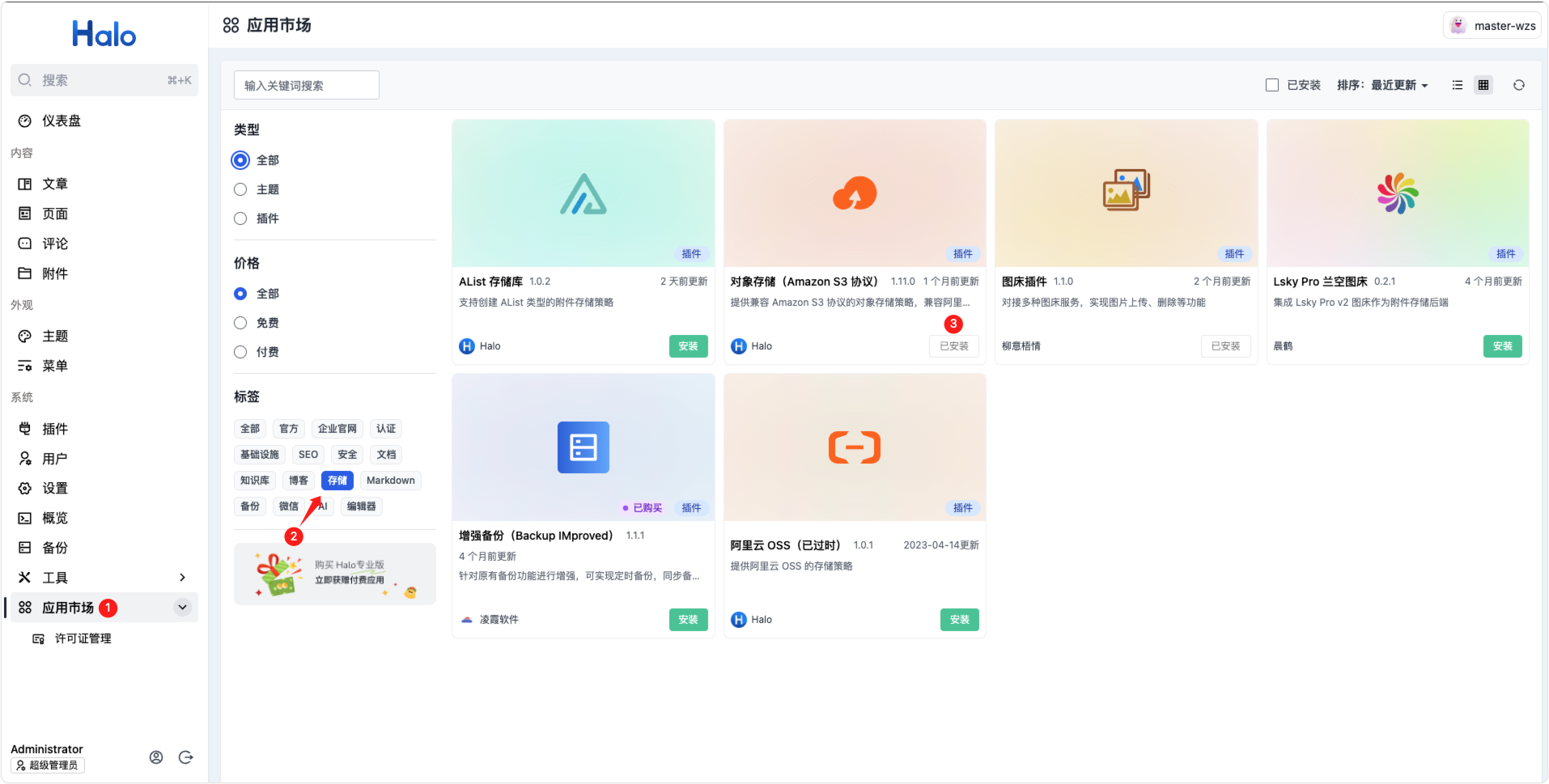The image size is (1549, 784).
Task: Open the 文档 tag filter
Action: tap(386, 455)
